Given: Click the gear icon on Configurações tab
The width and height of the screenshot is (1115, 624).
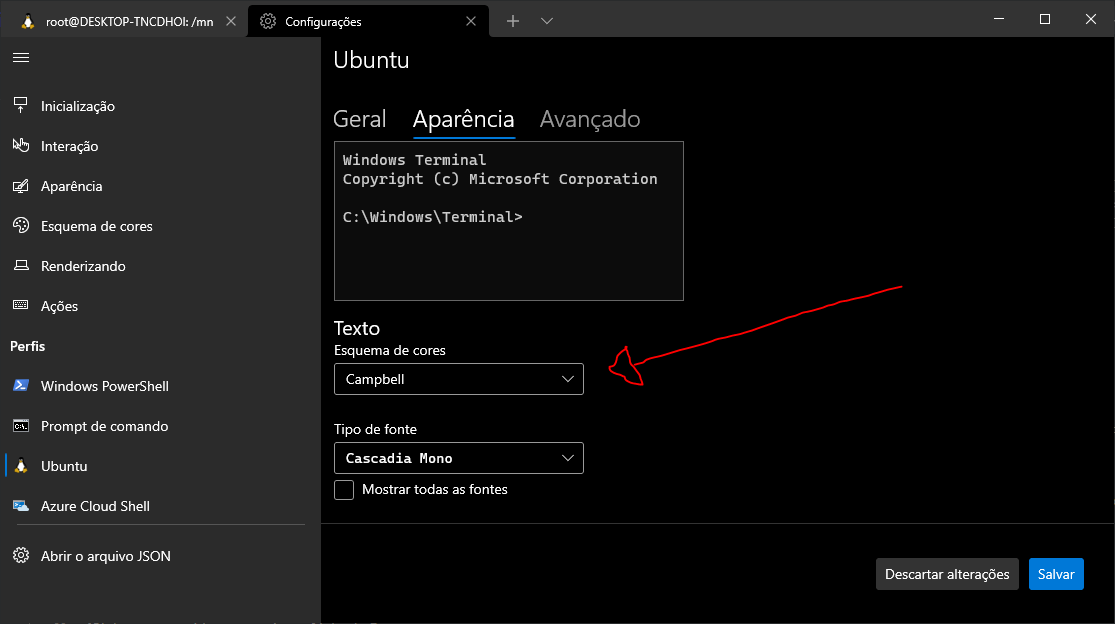Looking at the screenshot, I should coord(268,21).
